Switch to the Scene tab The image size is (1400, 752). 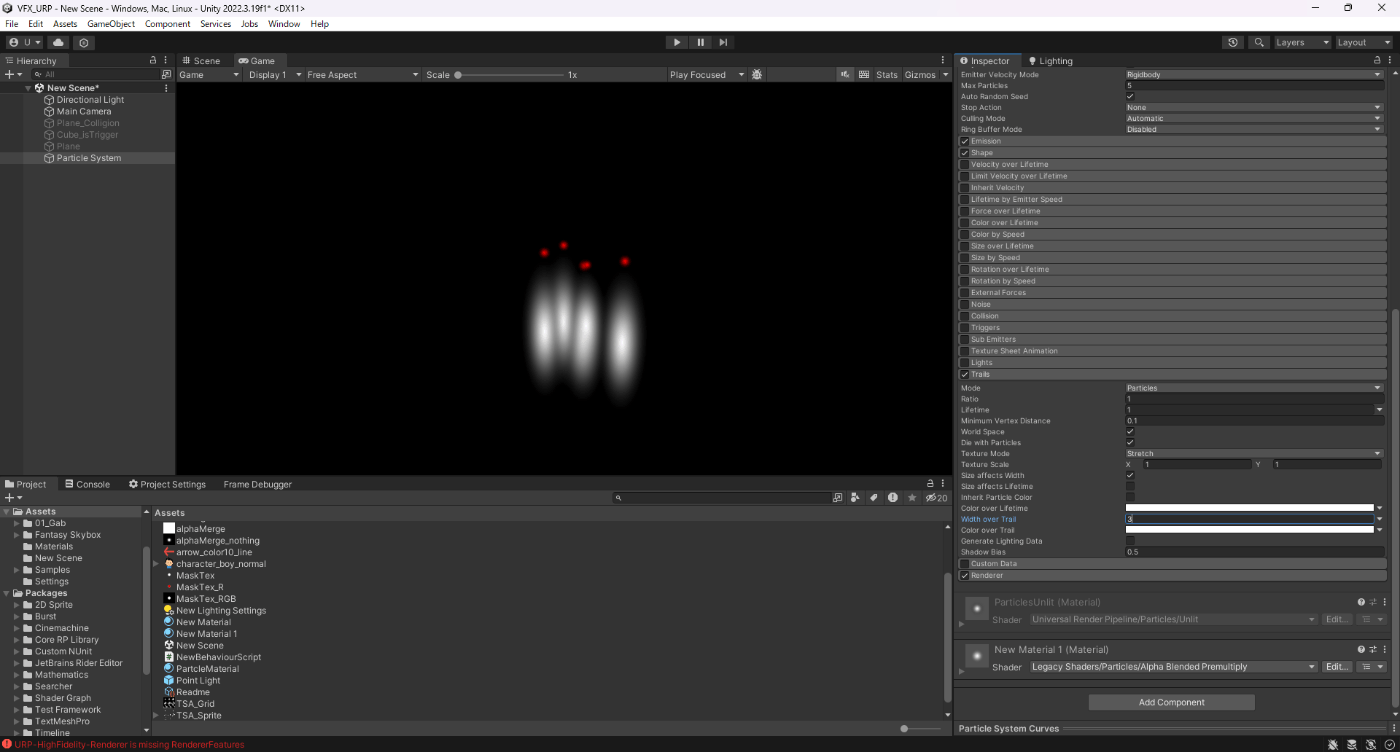tap(200, 60)
